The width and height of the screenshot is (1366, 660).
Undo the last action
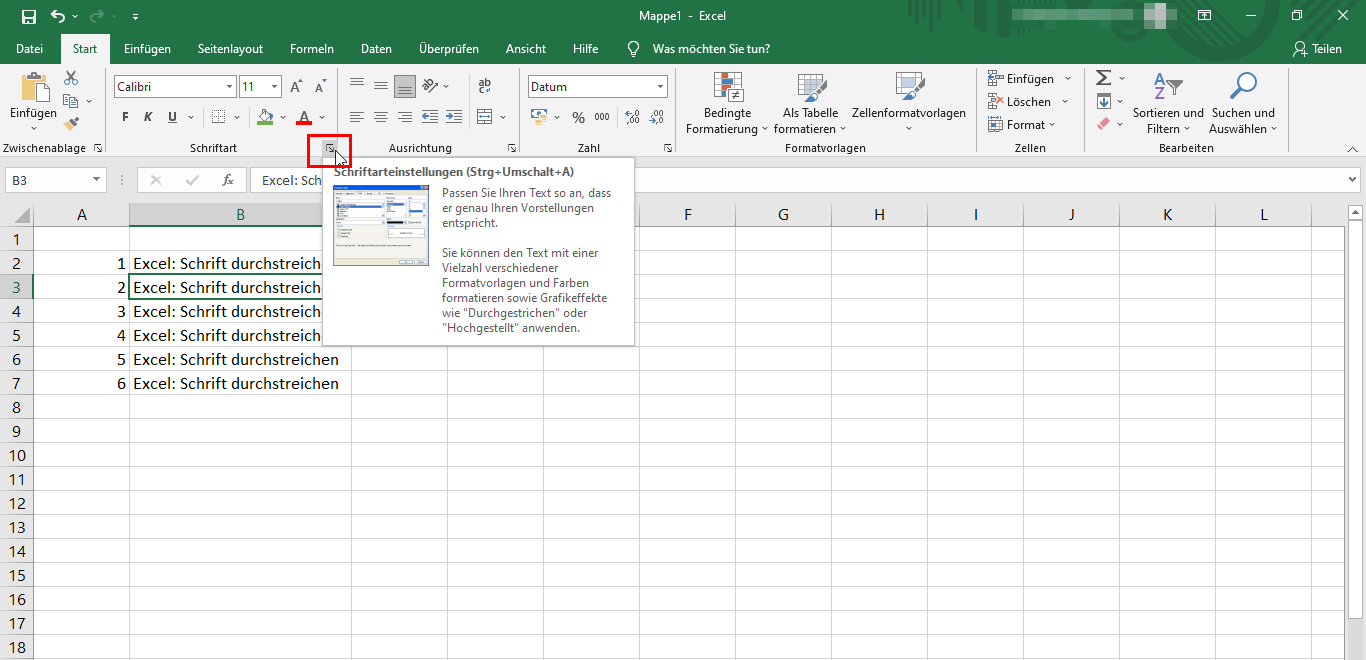[58, 16]
